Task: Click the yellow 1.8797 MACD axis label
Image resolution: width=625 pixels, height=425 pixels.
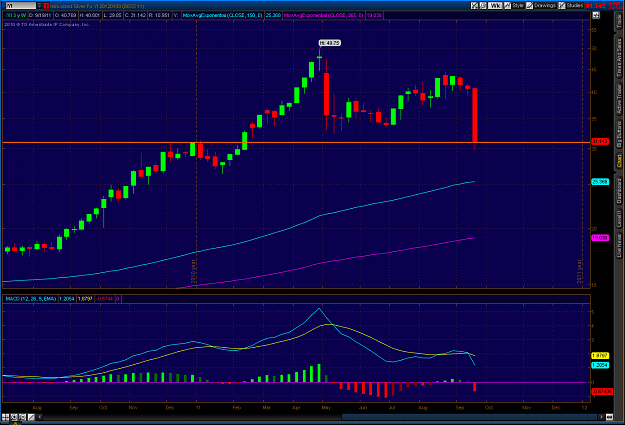Action: click(600, 356)
